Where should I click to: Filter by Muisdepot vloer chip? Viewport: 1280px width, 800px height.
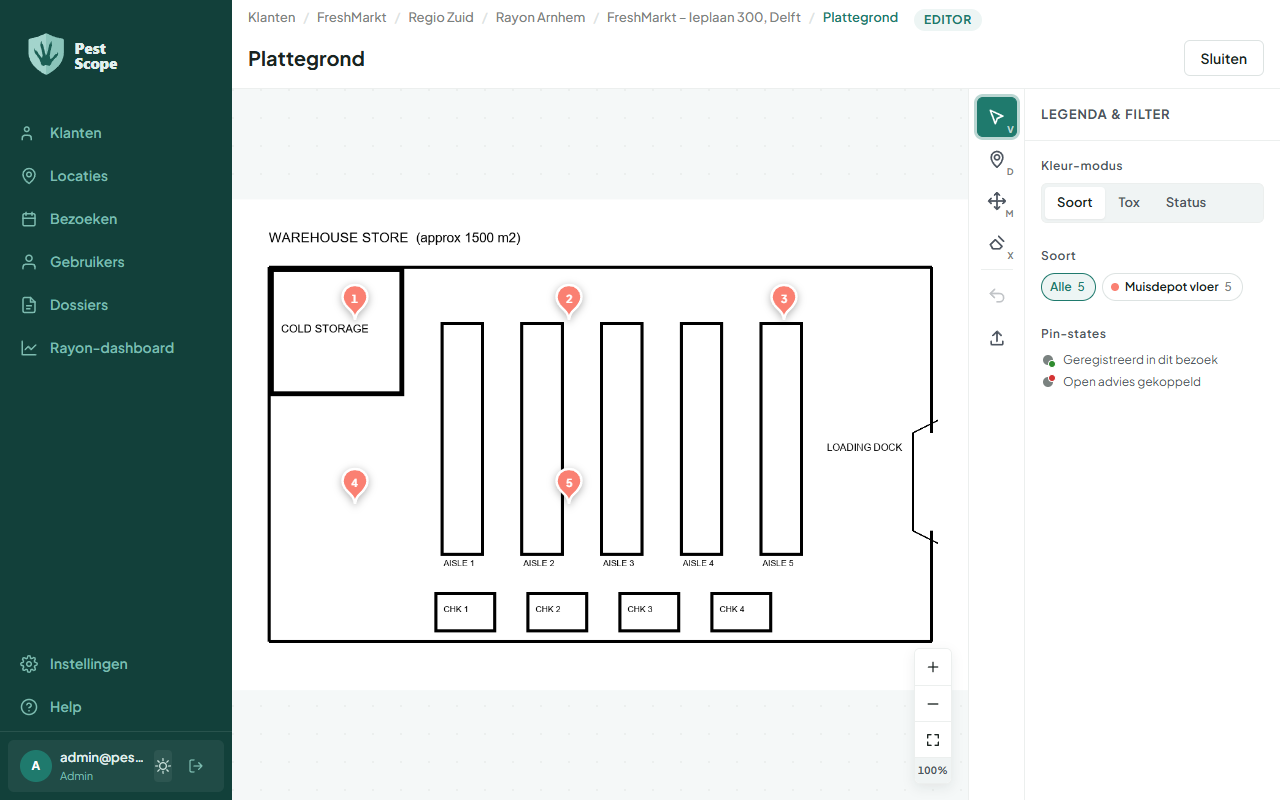tap(1172, 287)
